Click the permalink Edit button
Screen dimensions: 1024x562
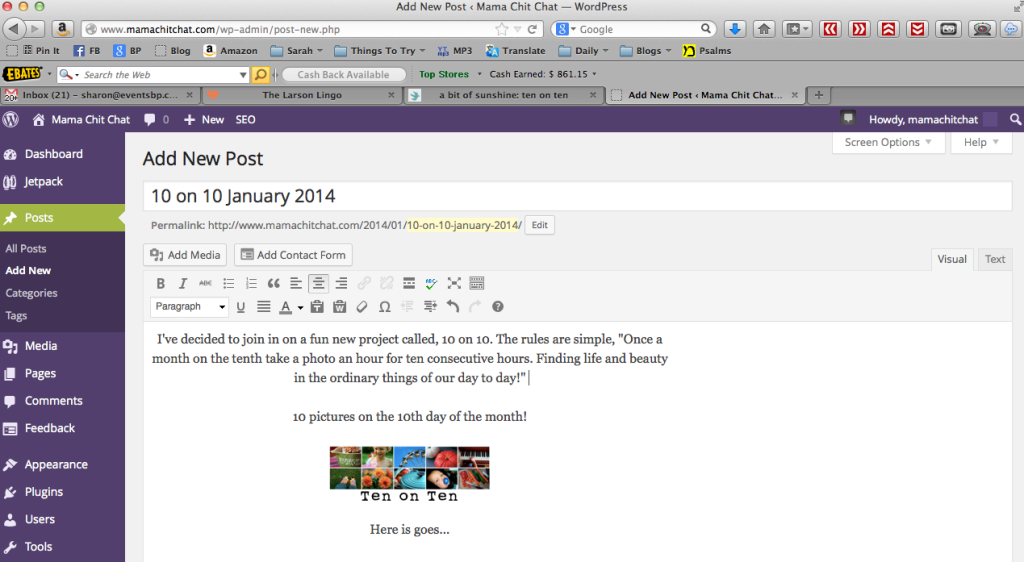pyautogui.click(x=539, y=225)
